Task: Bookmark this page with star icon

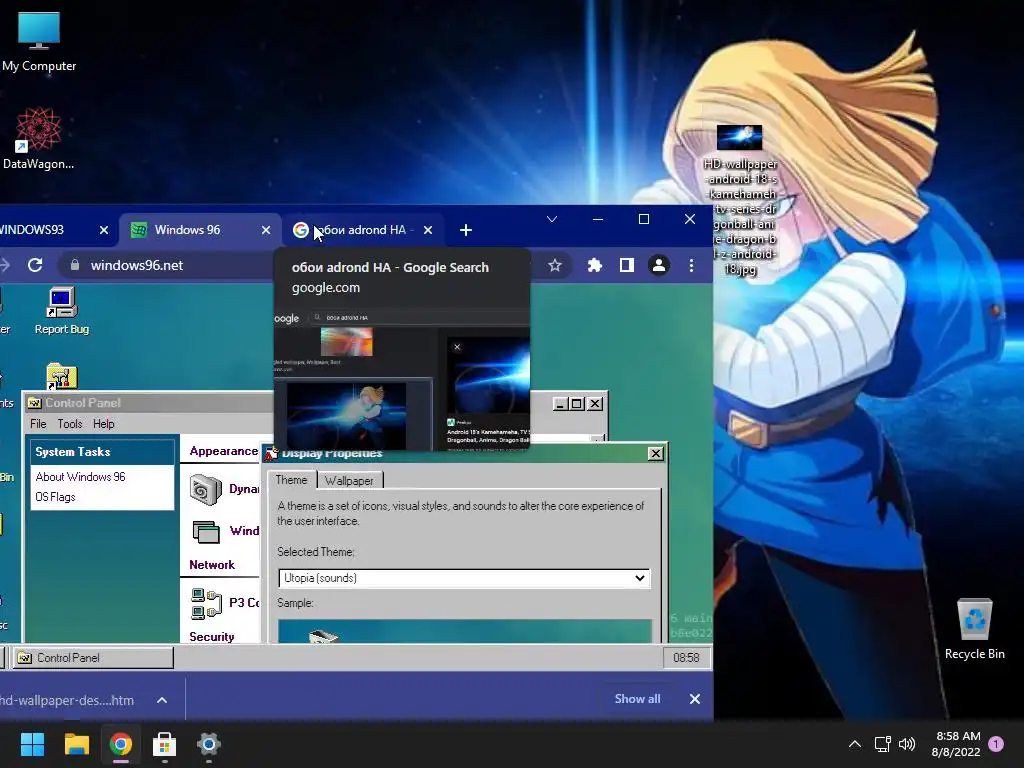Action: pyautogui.click(x=554, y=265)
